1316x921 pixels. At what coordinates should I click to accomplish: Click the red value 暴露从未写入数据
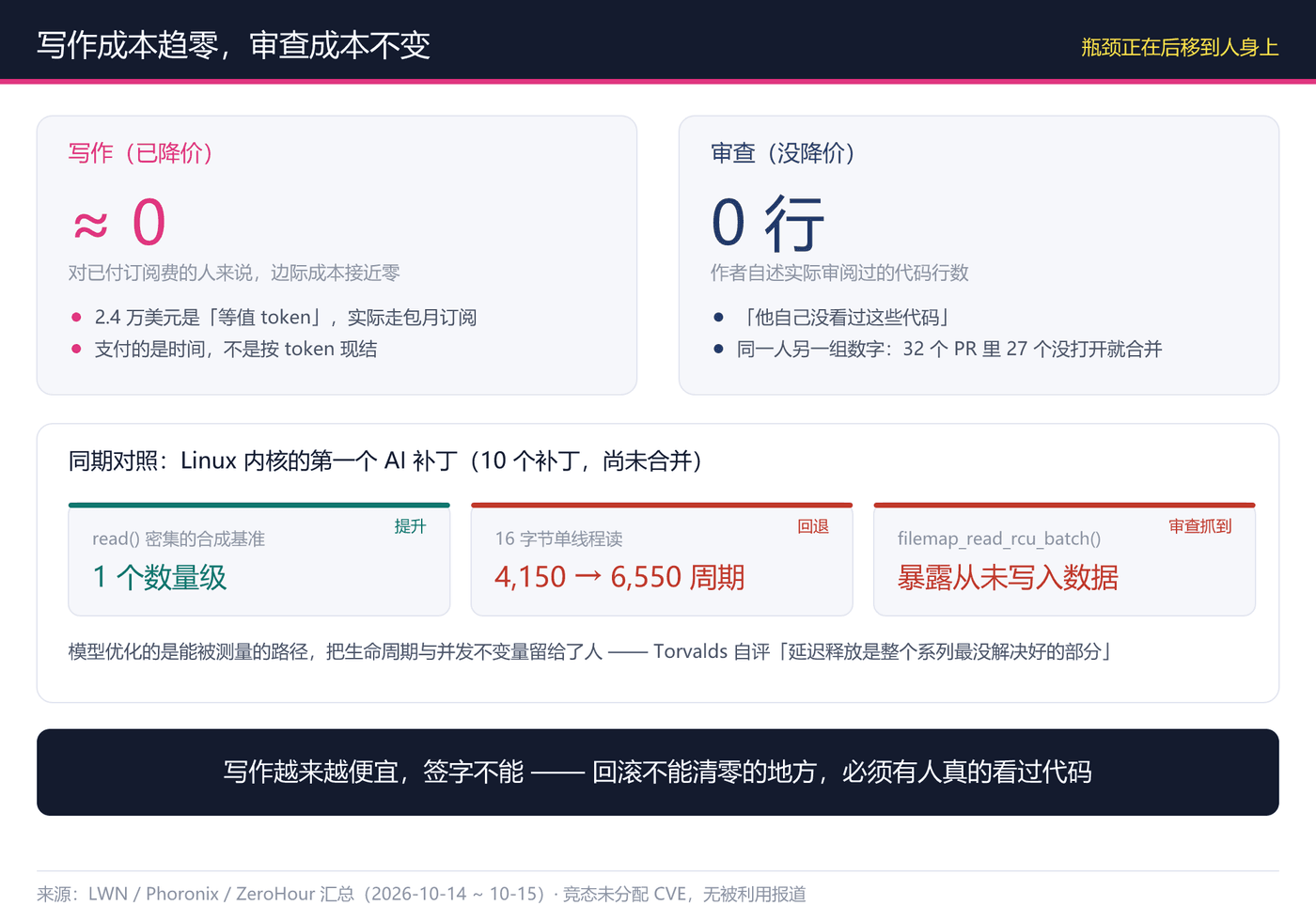pyautogui.click(x=1008, y=577)
